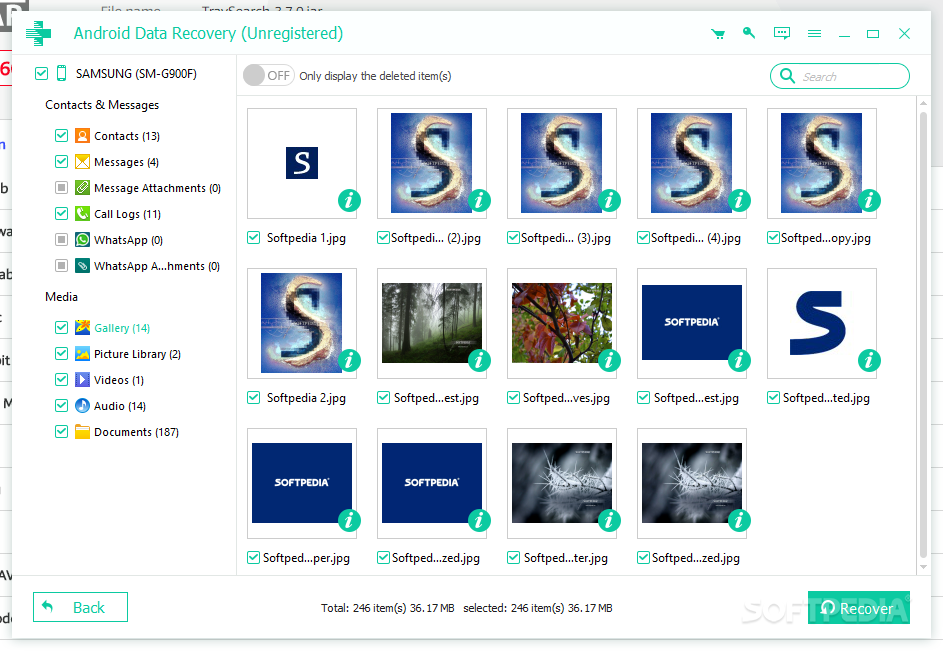Select the large blue S logo thumbnail
Image resolution: width=943 pixels, height=651 pixels.
822,323
